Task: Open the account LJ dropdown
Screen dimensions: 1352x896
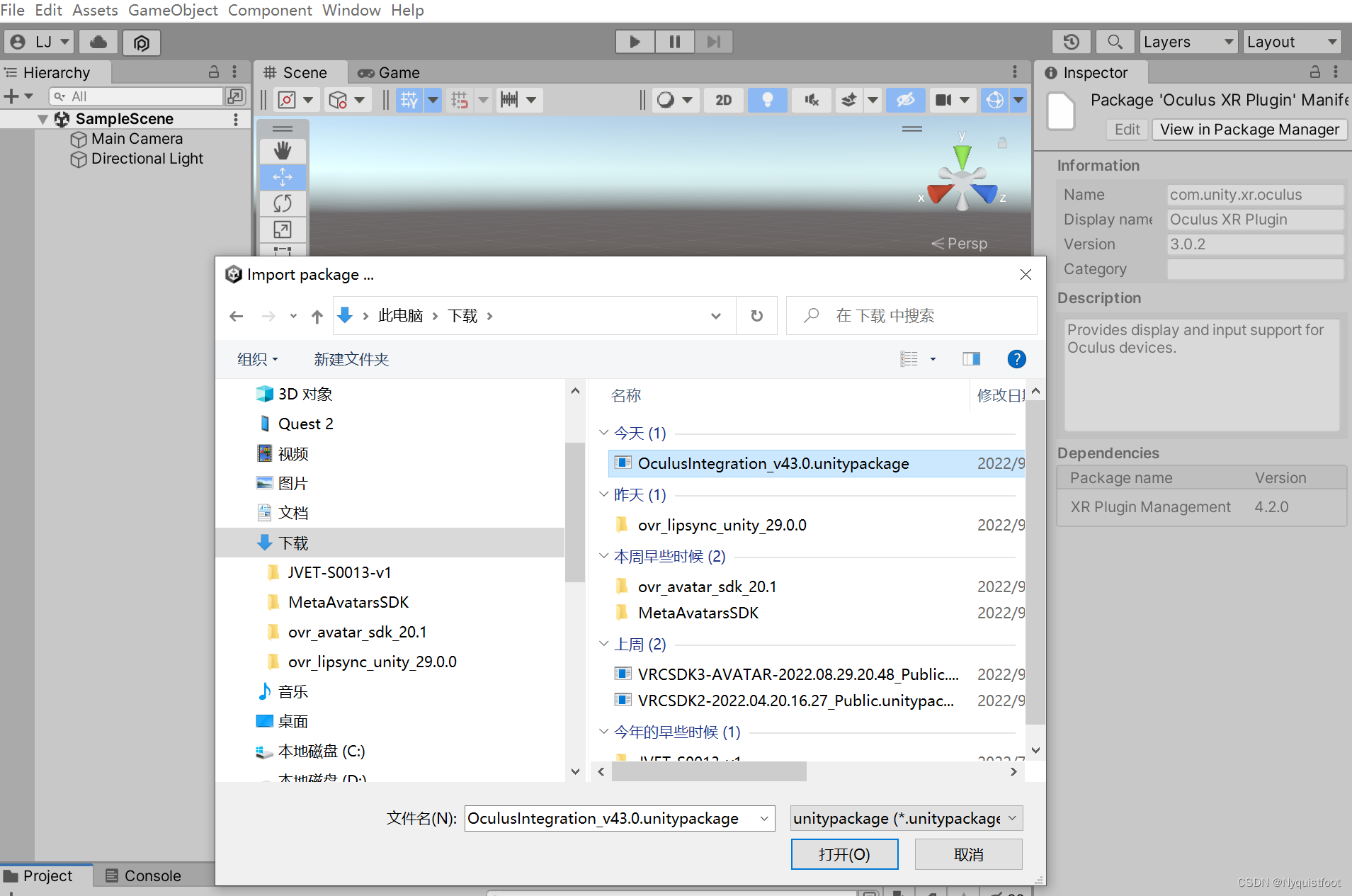Action: (x=39, y=42)
